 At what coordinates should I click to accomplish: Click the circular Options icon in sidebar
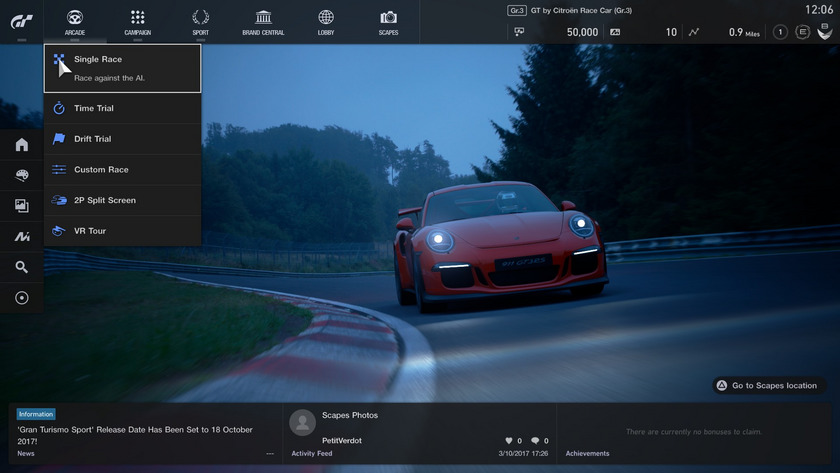(x=21, y=298)
